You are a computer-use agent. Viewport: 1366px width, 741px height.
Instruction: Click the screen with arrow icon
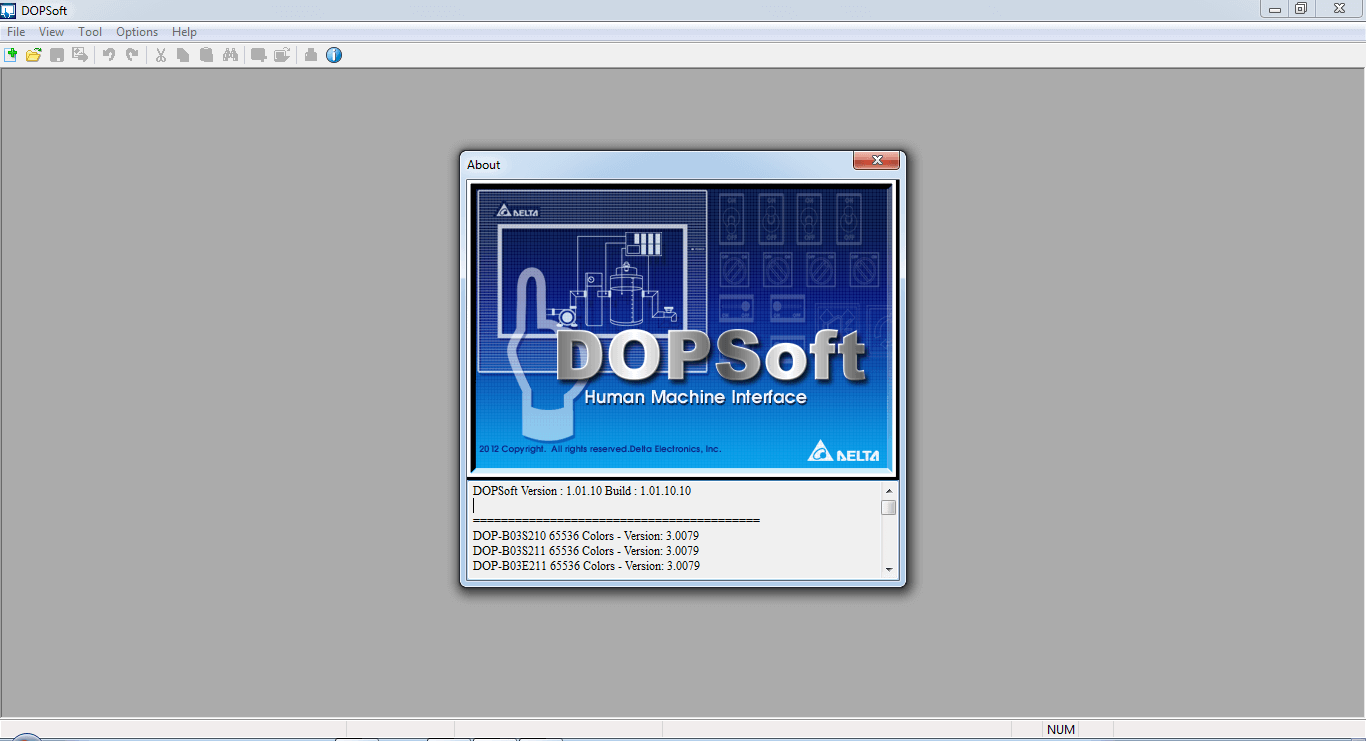(282, 55)
